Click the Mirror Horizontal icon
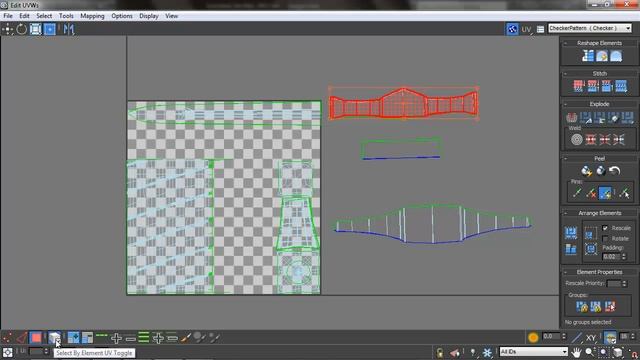Image resolution: width=640 pixels, height=360 pixels. pyautogui.click(x=69, y=29)
